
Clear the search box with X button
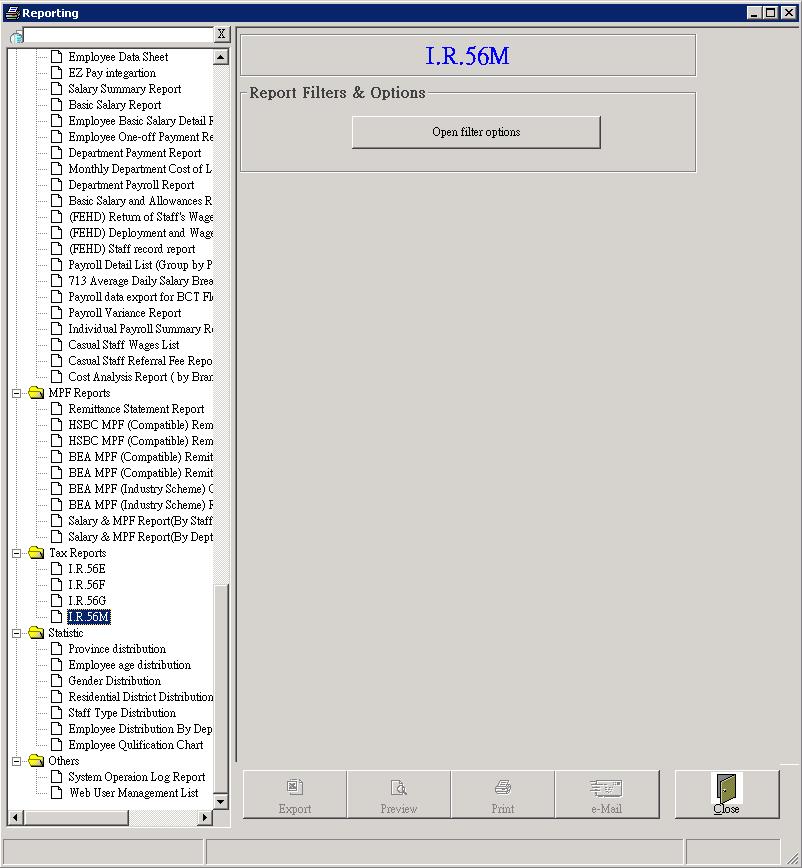(222, 35)
